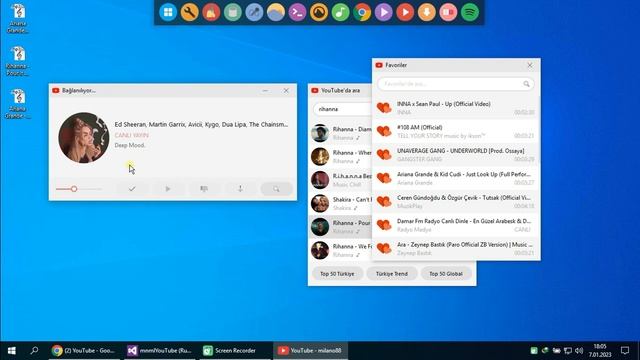The height and width of the screenshot is (360, 640).
Task: Open the purple terminal prompt dock icon
Action: pyautogui.click(x=298, y=12)
